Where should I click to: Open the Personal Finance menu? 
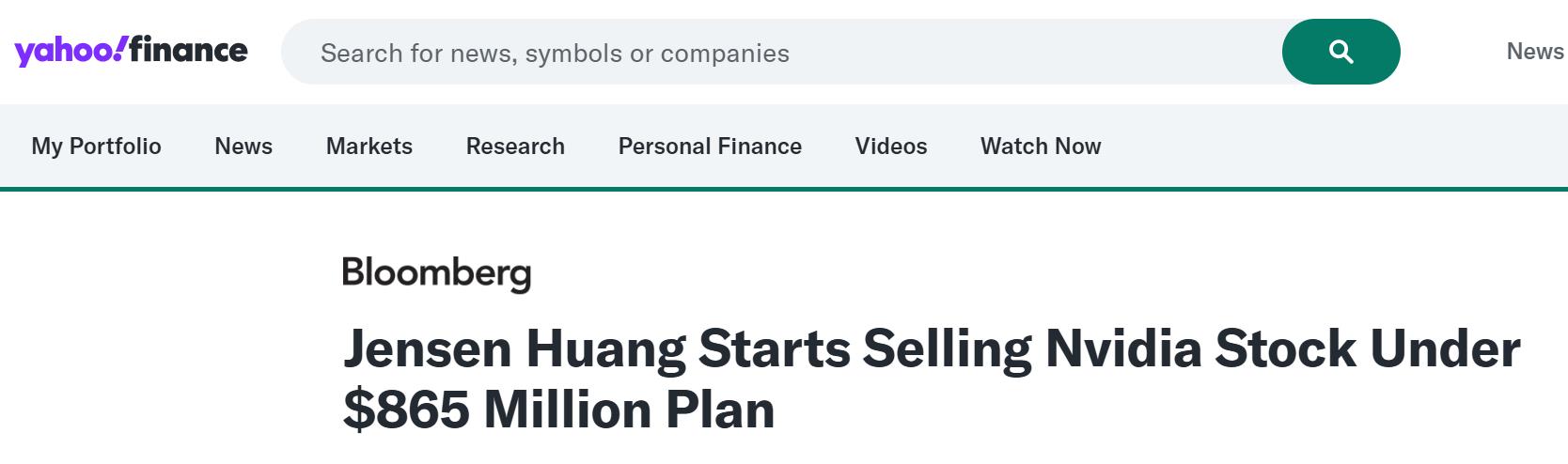point(710,147)
